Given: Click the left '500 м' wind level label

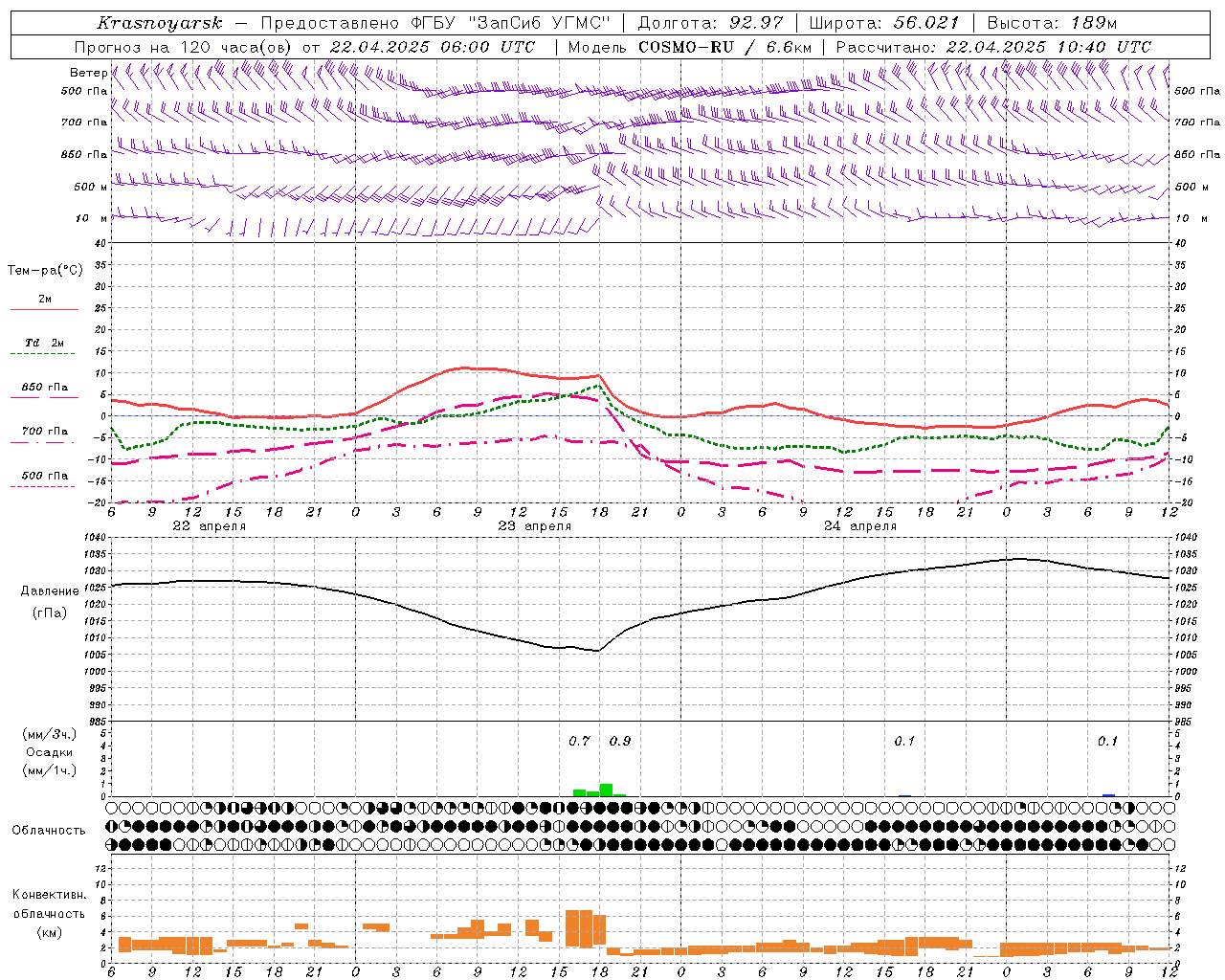Looking at the screenshot, I should [91, 187].
